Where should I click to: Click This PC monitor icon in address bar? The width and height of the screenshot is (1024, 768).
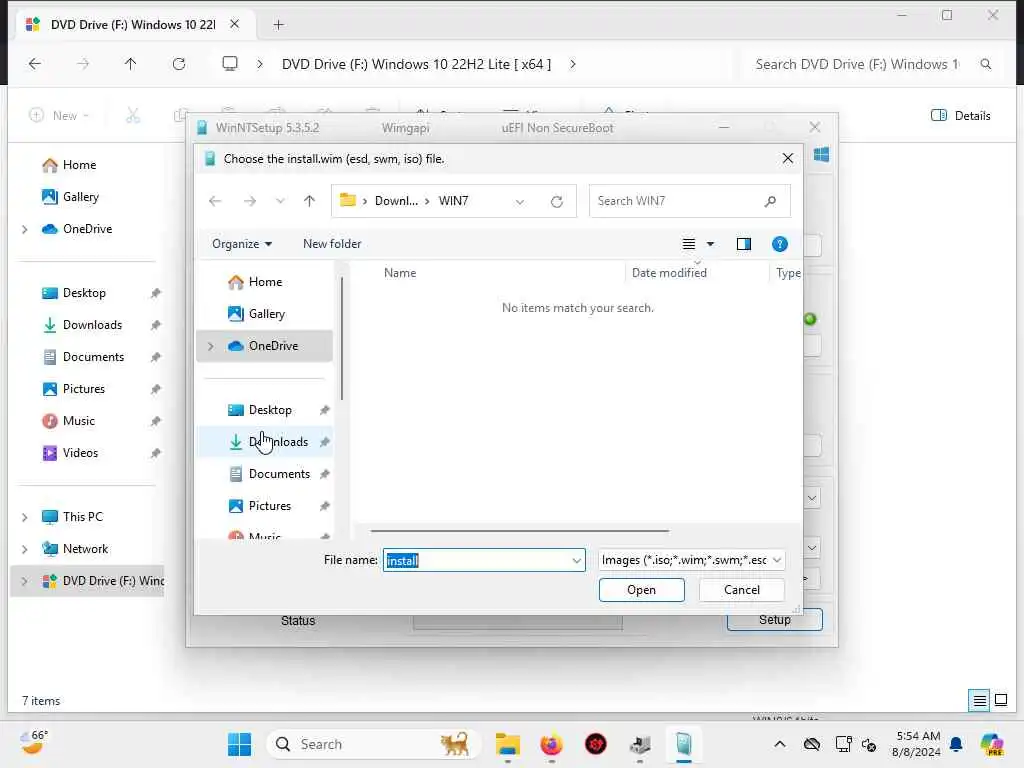pos(230,64)
